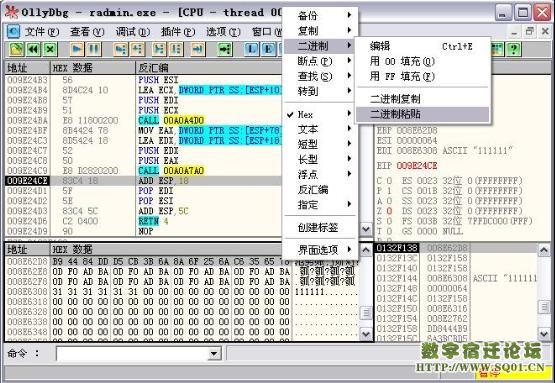Select 反汇编 in context menu
This screenshot has height=383, width=555.
(x=319, y=189)
